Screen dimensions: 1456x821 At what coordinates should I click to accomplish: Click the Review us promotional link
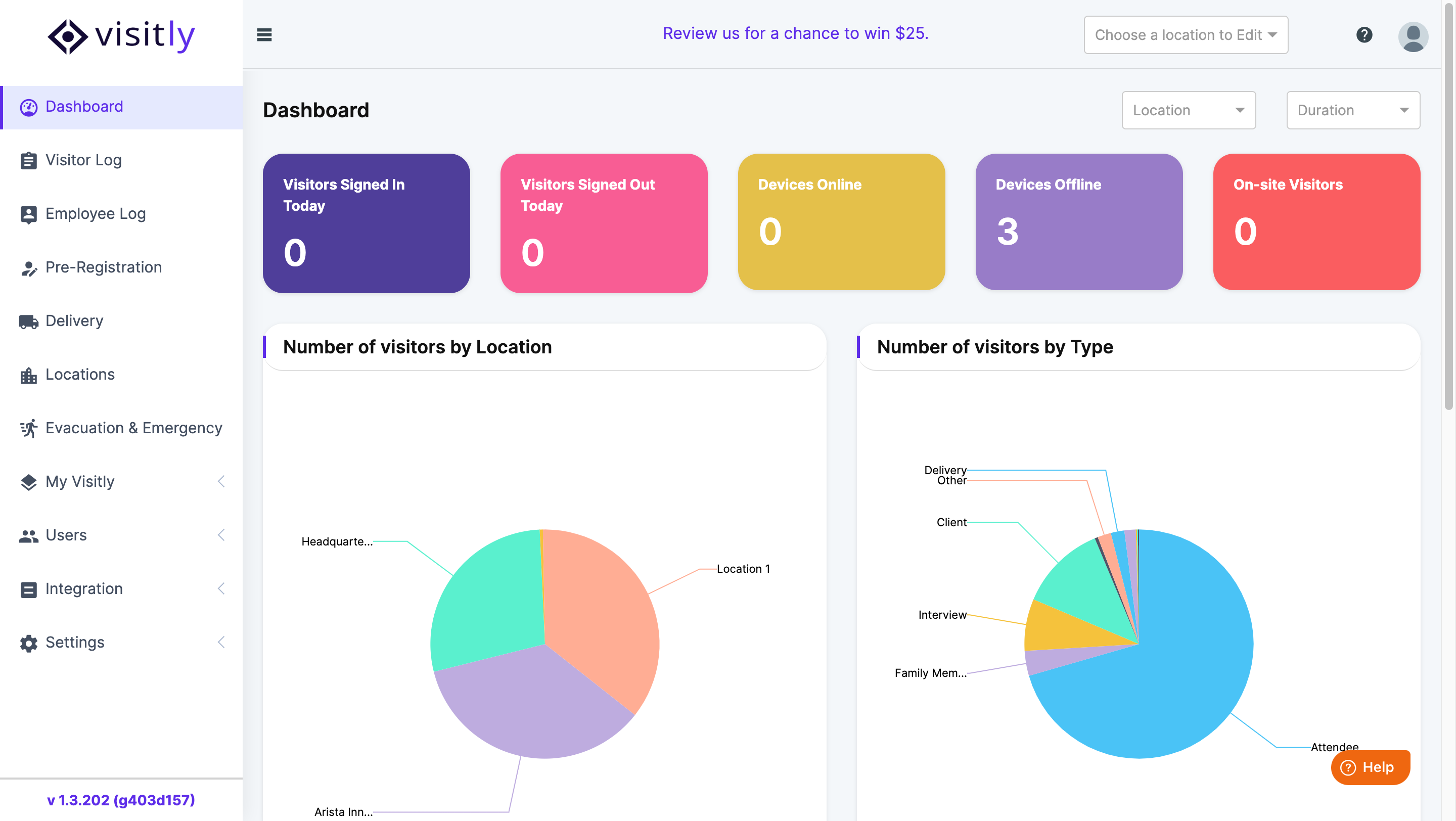[795, 33]
